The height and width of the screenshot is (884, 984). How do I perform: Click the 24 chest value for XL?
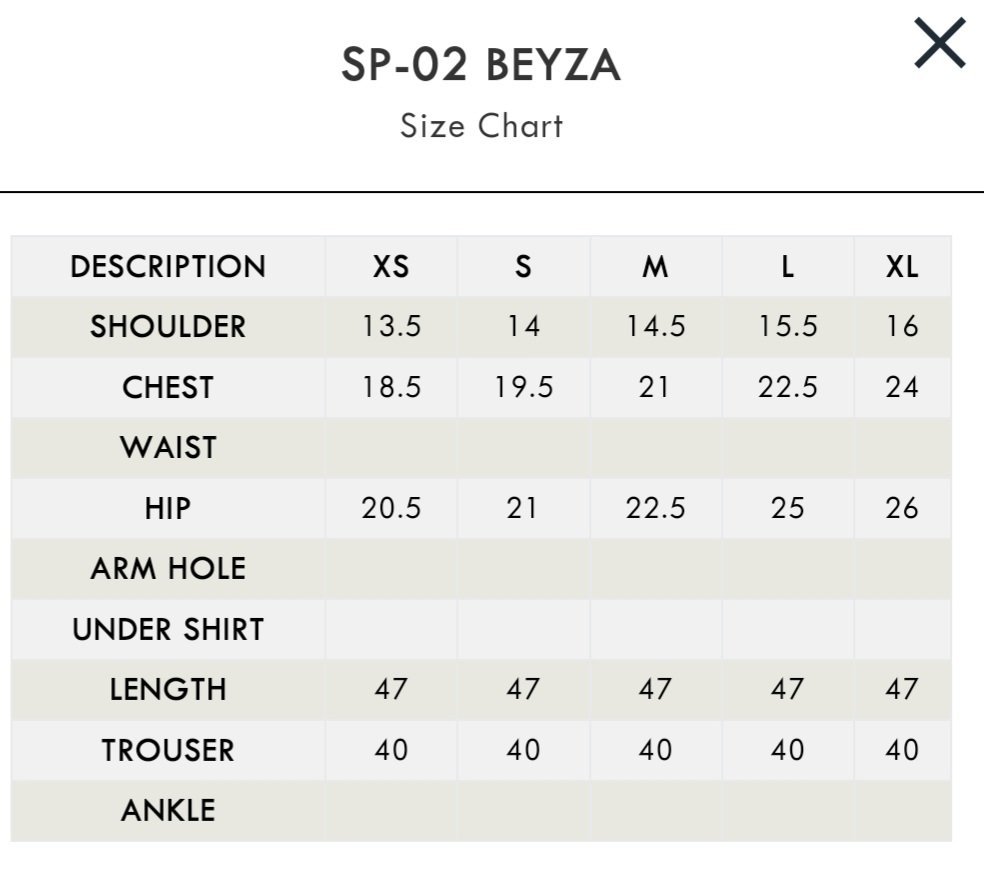pos(902,387)
